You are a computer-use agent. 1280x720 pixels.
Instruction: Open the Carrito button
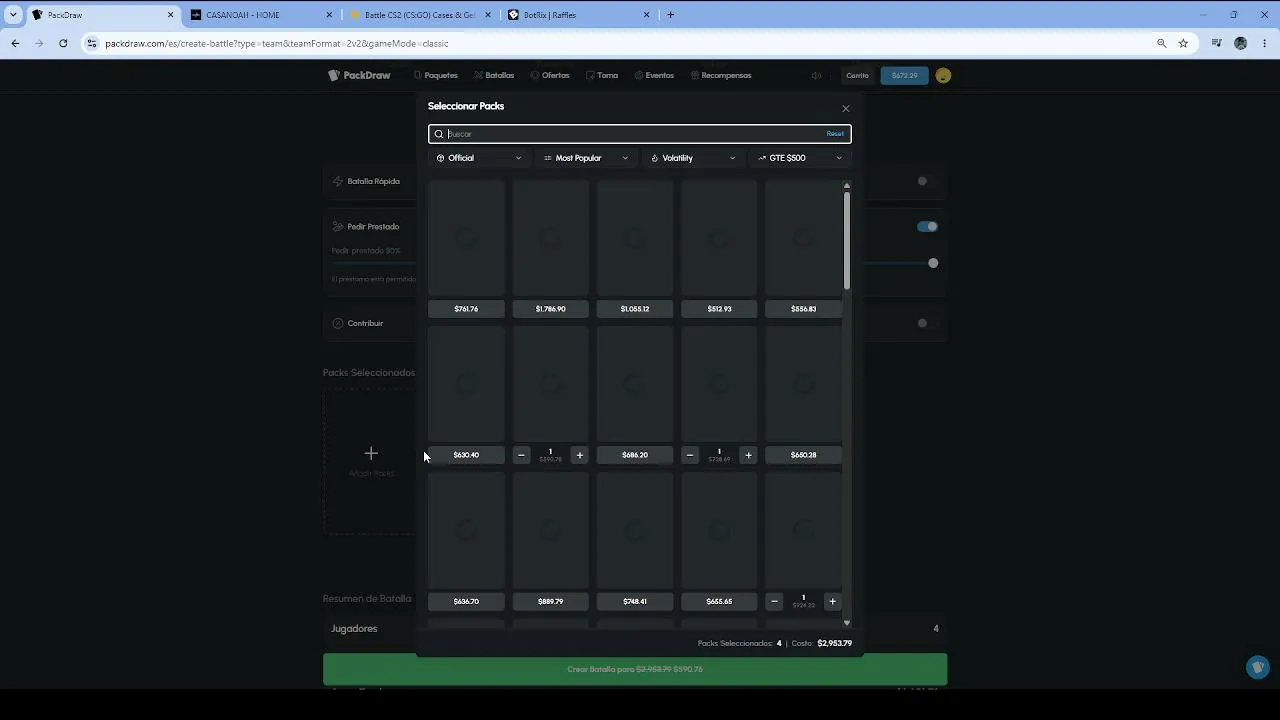tap(857, 75)
